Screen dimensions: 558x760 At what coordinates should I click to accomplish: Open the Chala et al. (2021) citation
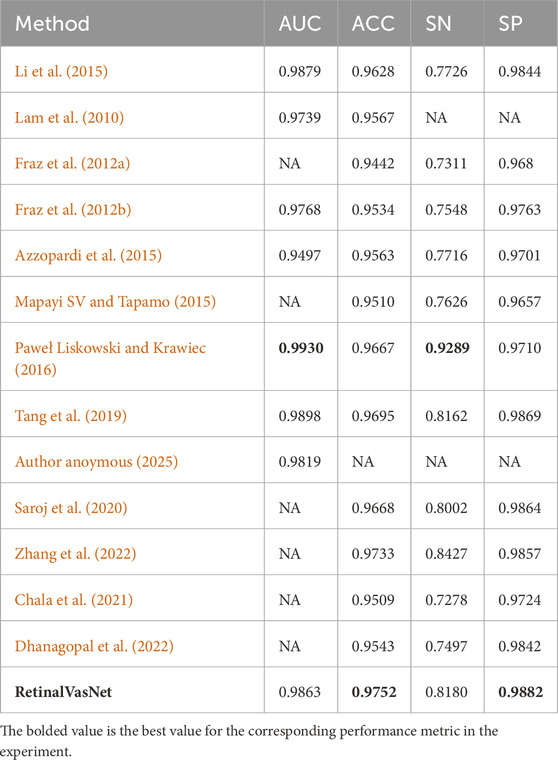[x=74, y=600]
